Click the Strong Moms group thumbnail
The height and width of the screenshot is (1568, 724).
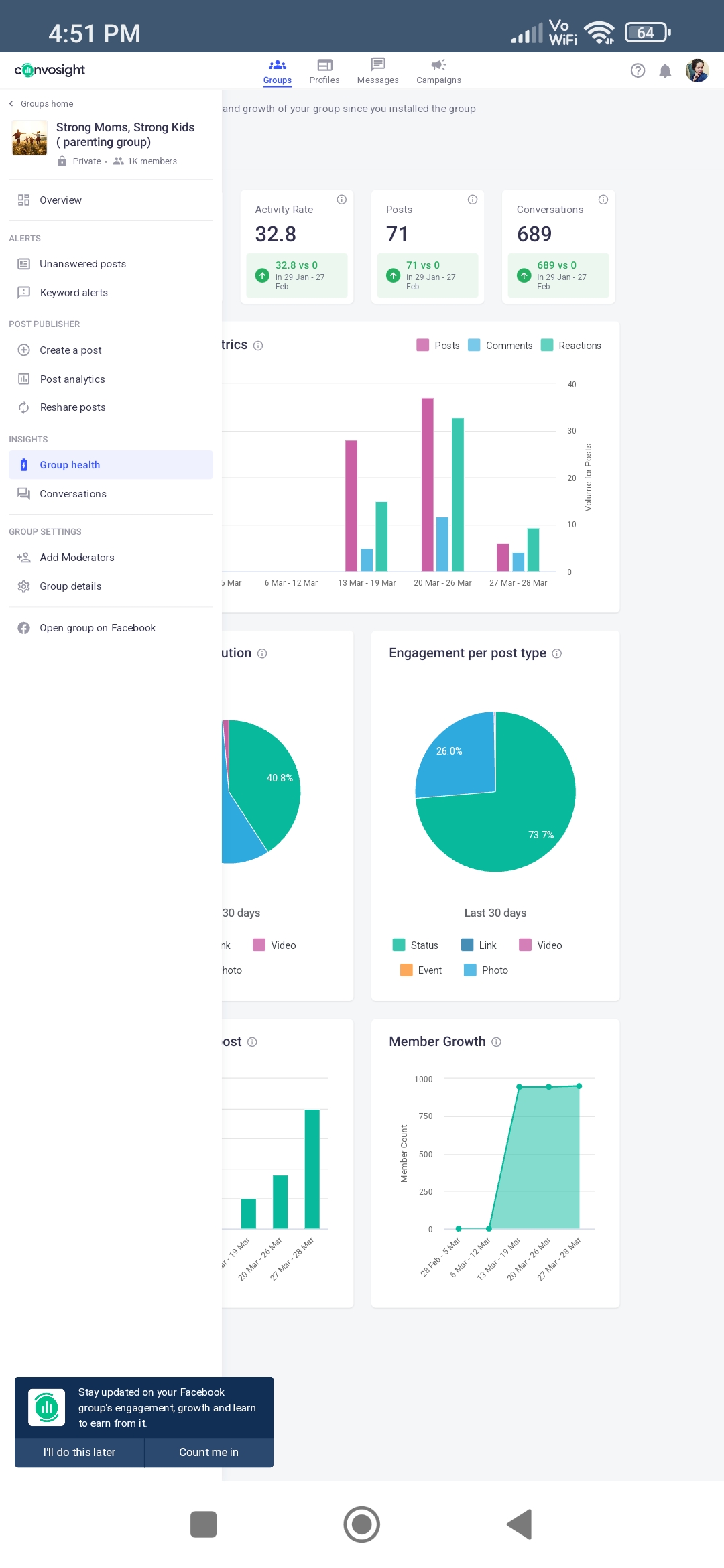pos(29,137)
